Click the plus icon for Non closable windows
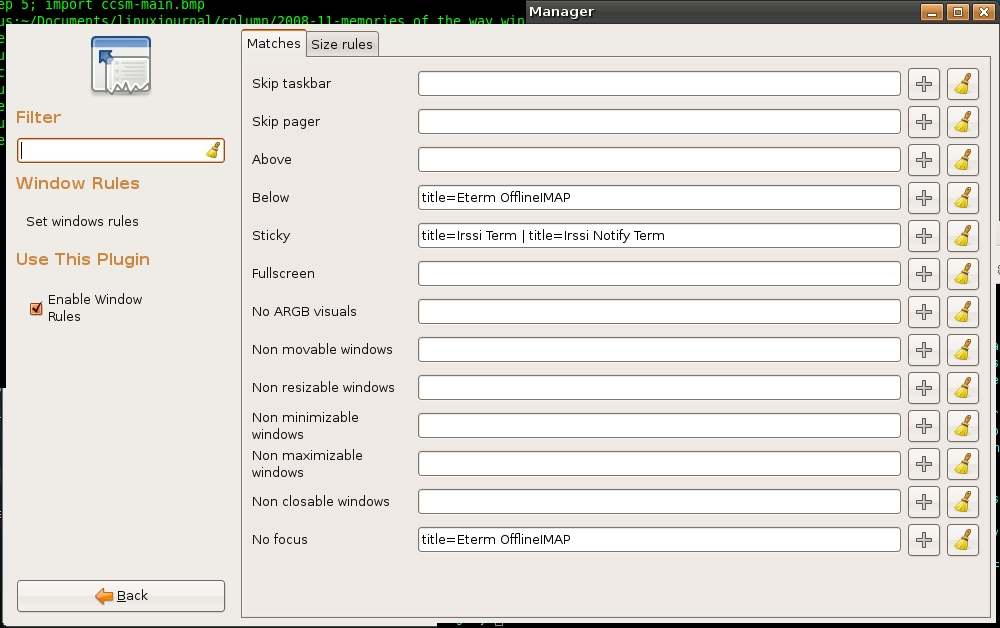 pos(924,502)
